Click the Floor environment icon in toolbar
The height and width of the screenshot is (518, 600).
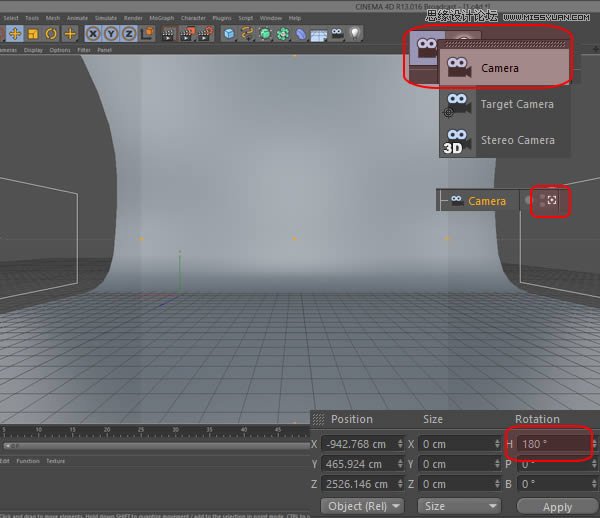[318, 34]
